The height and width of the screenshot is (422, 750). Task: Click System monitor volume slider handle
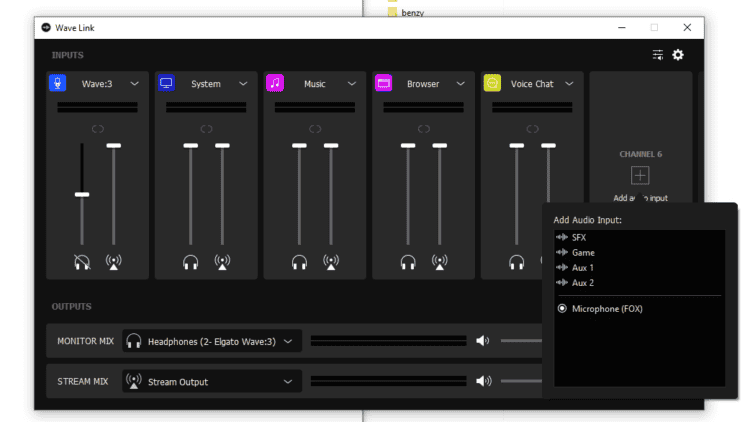190,145
